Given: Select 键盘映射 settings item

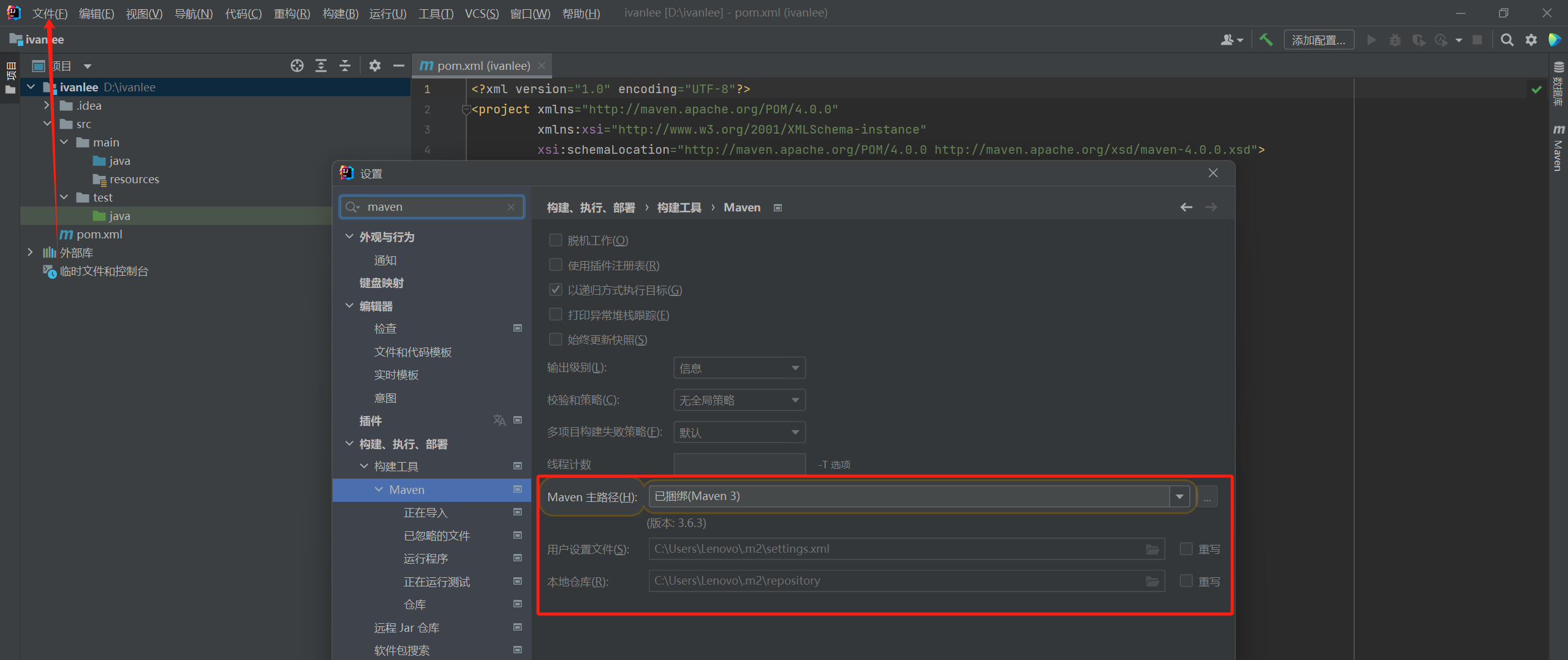Looking at the screenshot, I should pos(381,283).
